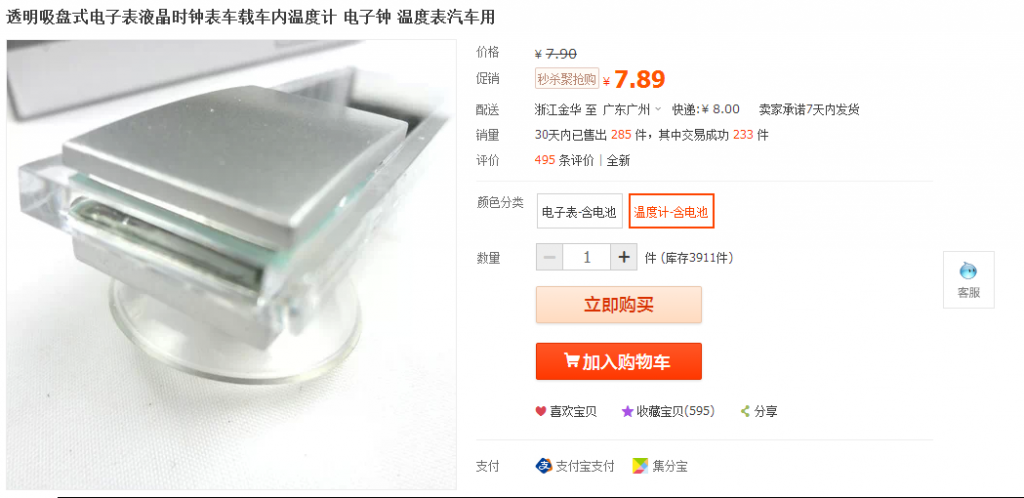Click the green share icon
This screenshot has height=498, width=1024.
(x=744, y=412)
